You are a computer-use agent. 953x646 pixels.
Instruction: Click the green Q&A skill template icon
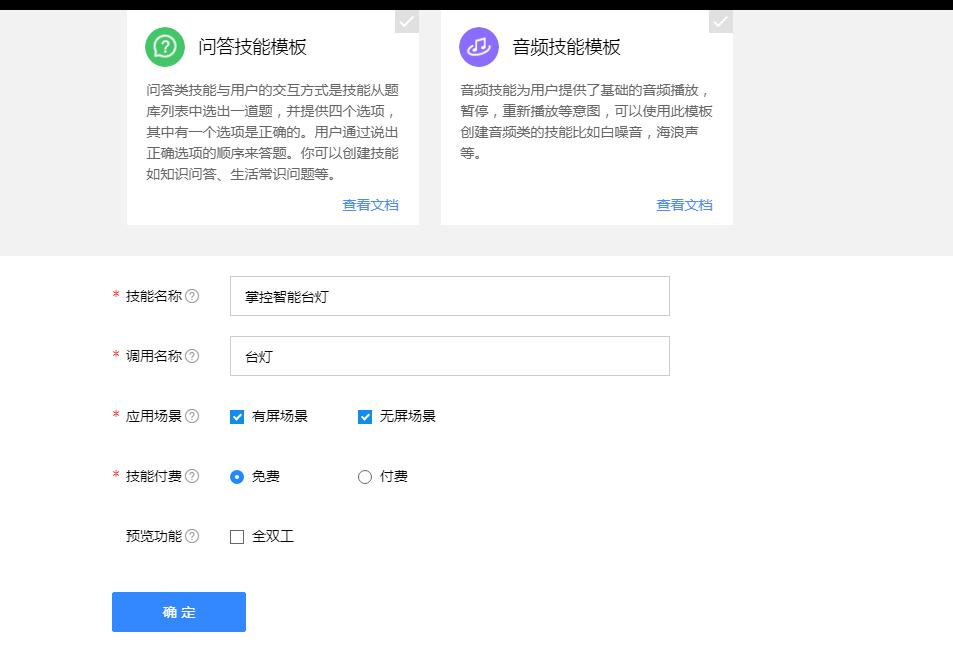tap(165, 47)
